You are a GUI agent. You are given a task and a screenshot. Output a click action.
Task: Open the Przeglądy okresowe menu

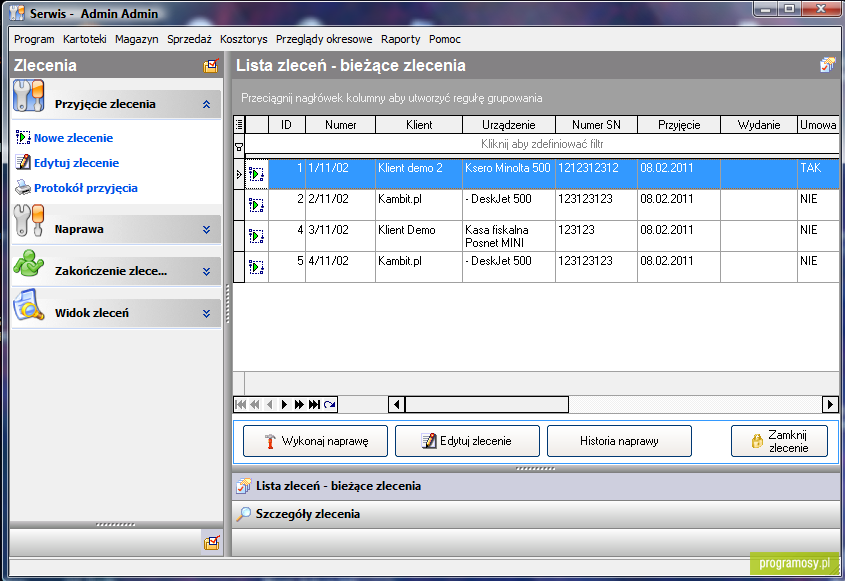pos(324,39)
